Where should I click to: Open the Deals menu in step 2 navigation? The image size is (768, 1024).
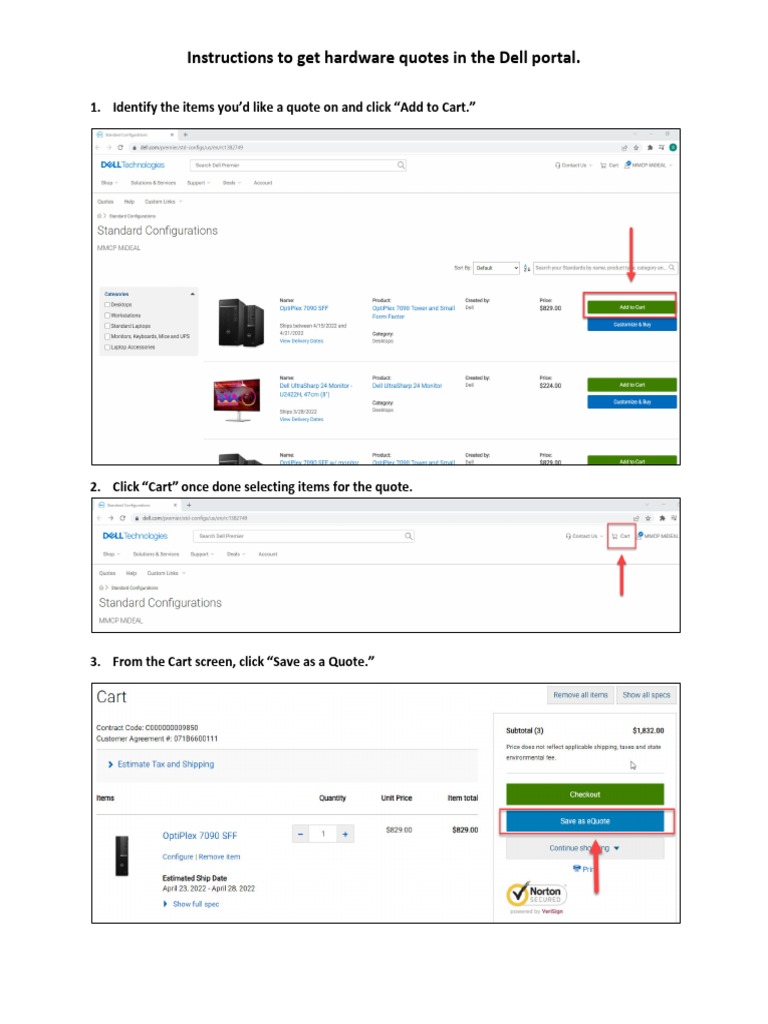click(x=236, y=554)
